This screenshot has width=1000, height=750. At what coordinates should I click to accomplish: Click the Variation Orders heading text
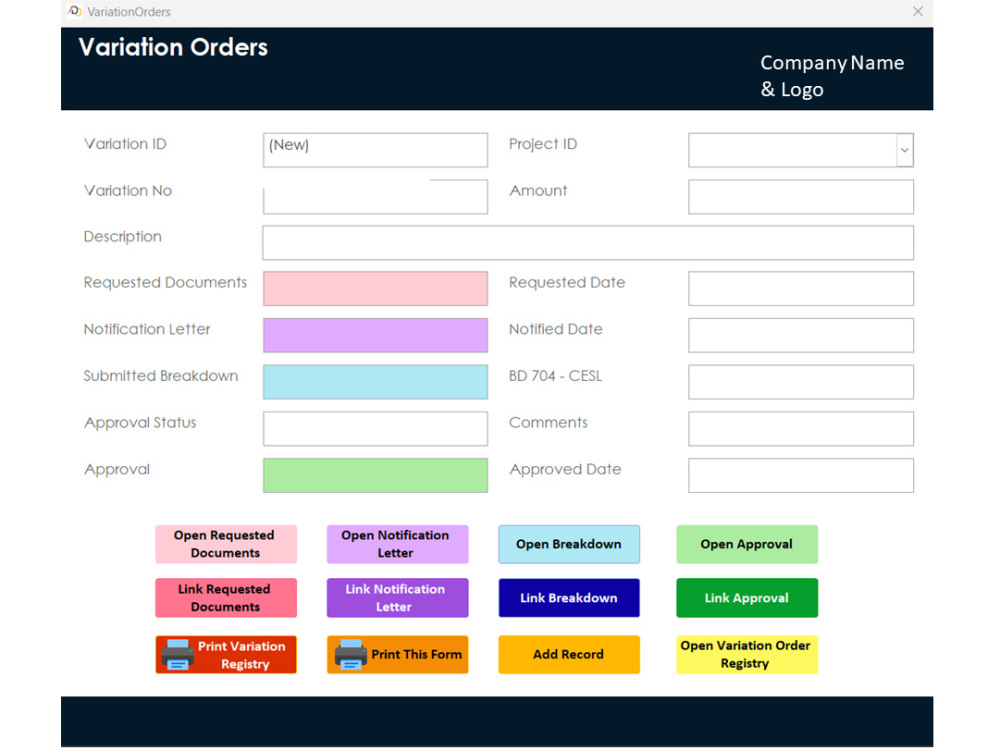pyautogui.click(x=173, y=47)
